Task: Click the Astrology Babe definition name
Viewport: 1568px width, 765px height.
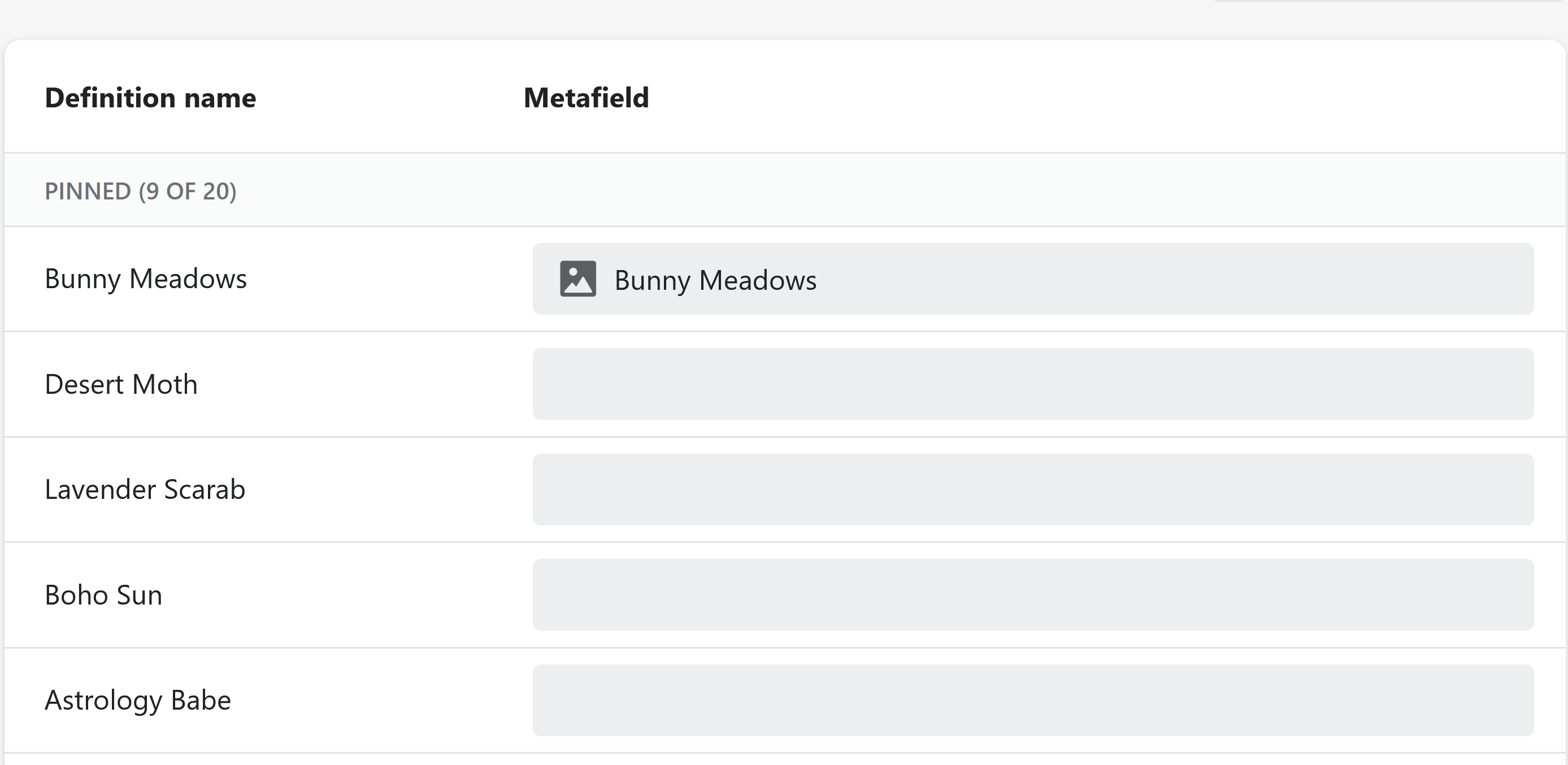Action: coord(137,700)
